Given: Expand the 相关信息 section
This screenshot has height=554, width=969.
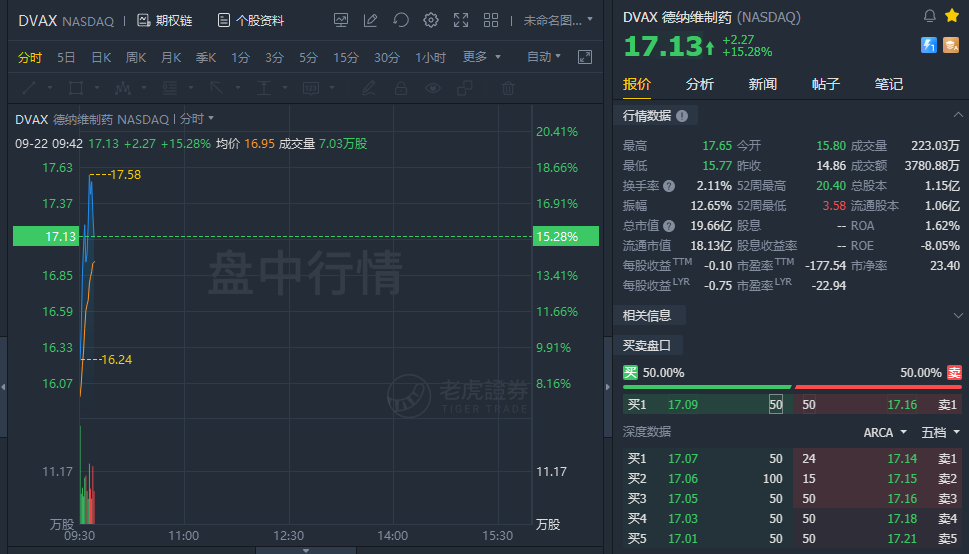Looking at the screenshot, I should pos(958,315).
